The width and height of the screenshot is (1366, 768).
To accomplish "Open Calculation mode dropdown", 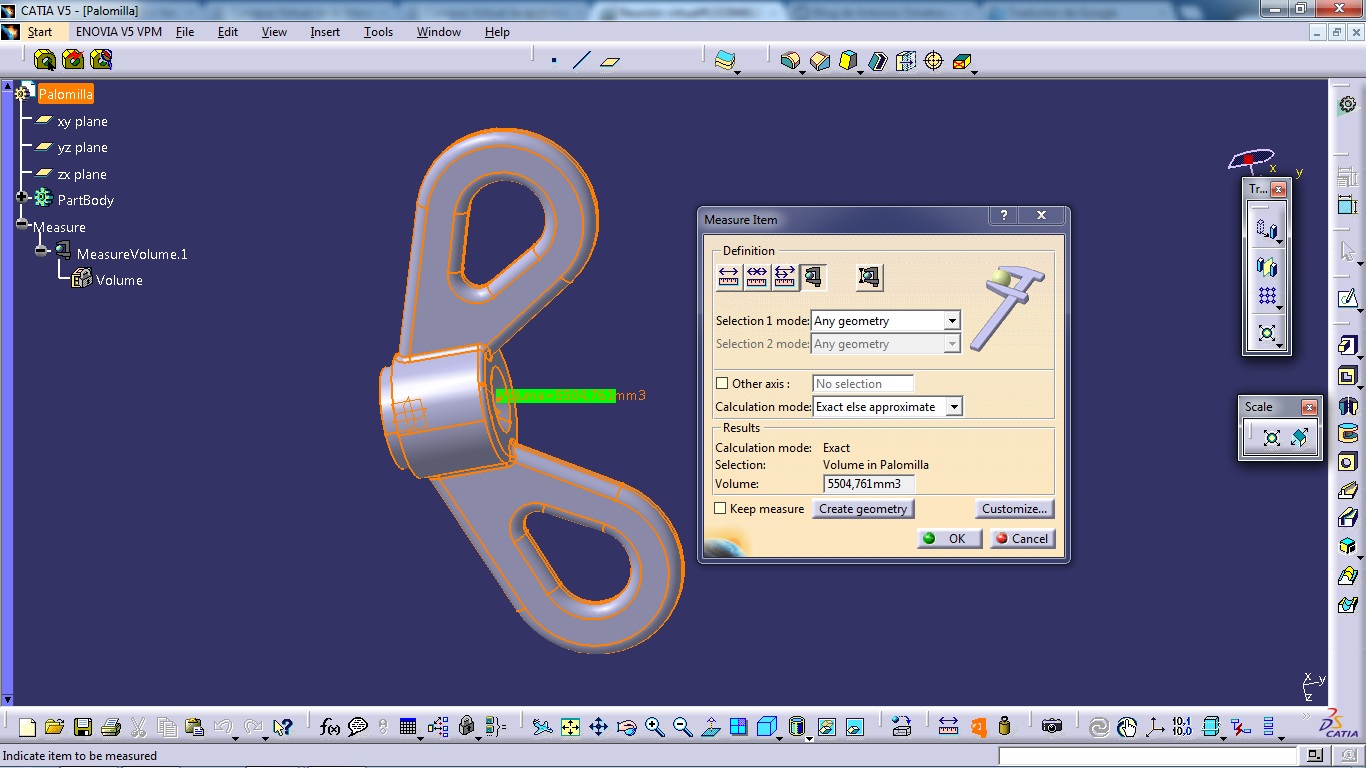I will [954, 407].
